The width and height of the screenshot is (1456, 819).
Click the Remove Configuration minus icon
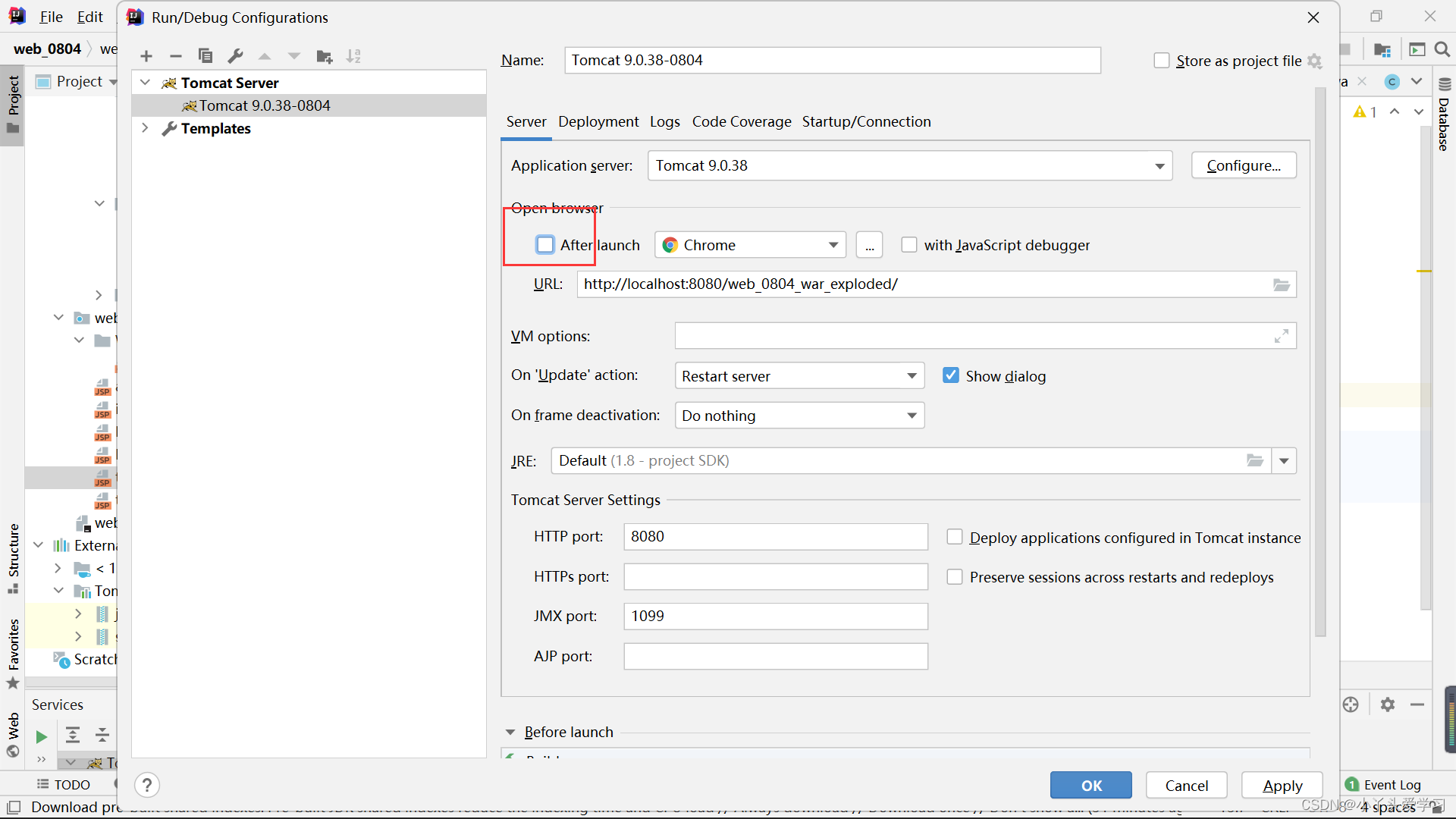[176, 56]
